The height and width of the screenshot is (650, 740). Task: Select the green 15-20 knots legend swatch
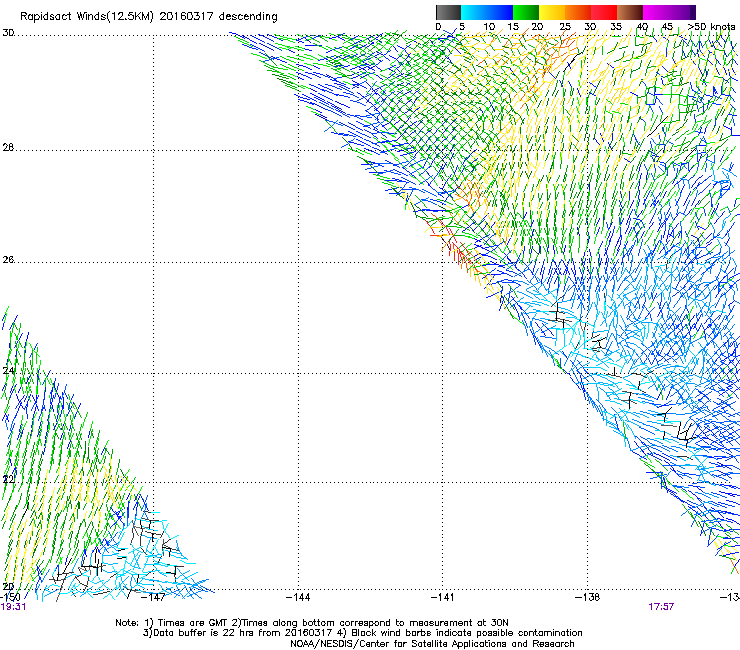pyautogui.click(x=526, y=12)
